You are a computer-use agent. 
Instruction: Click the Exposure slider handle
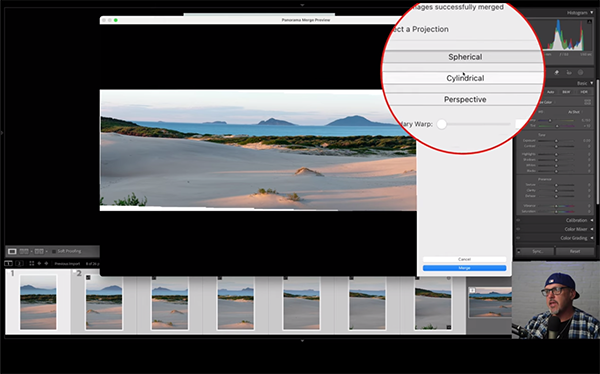[556, 140]
